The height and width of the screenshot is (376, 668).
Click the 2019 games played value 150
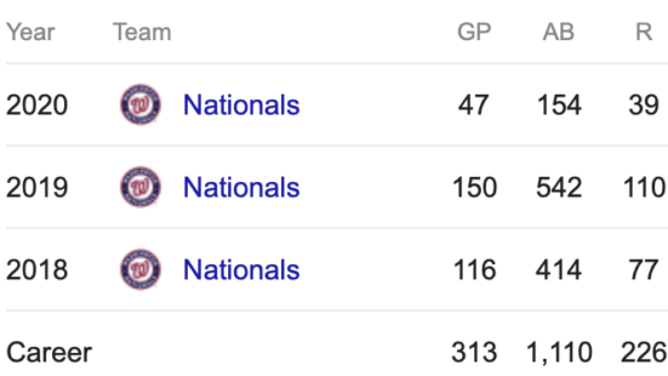475,187
